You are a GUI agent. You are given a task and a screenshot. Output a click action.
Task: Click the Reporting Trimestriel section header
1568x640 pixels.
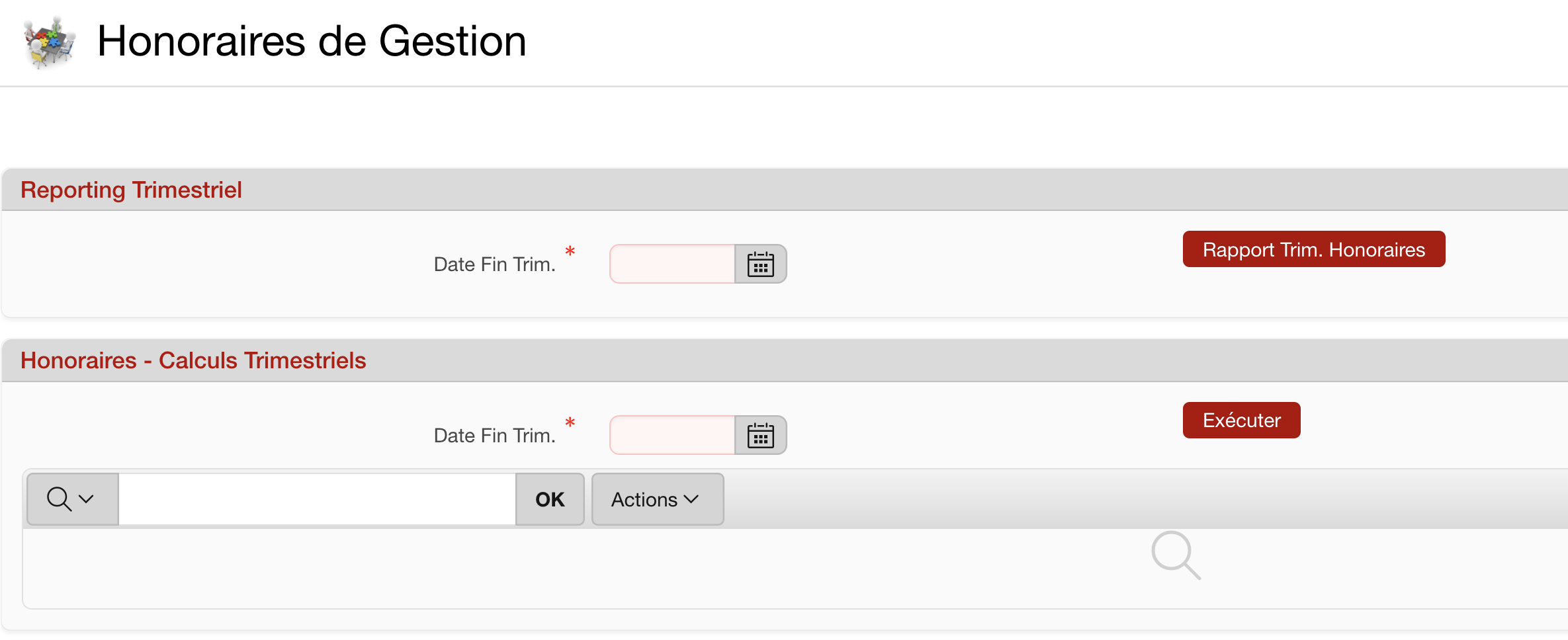(131, 190)
